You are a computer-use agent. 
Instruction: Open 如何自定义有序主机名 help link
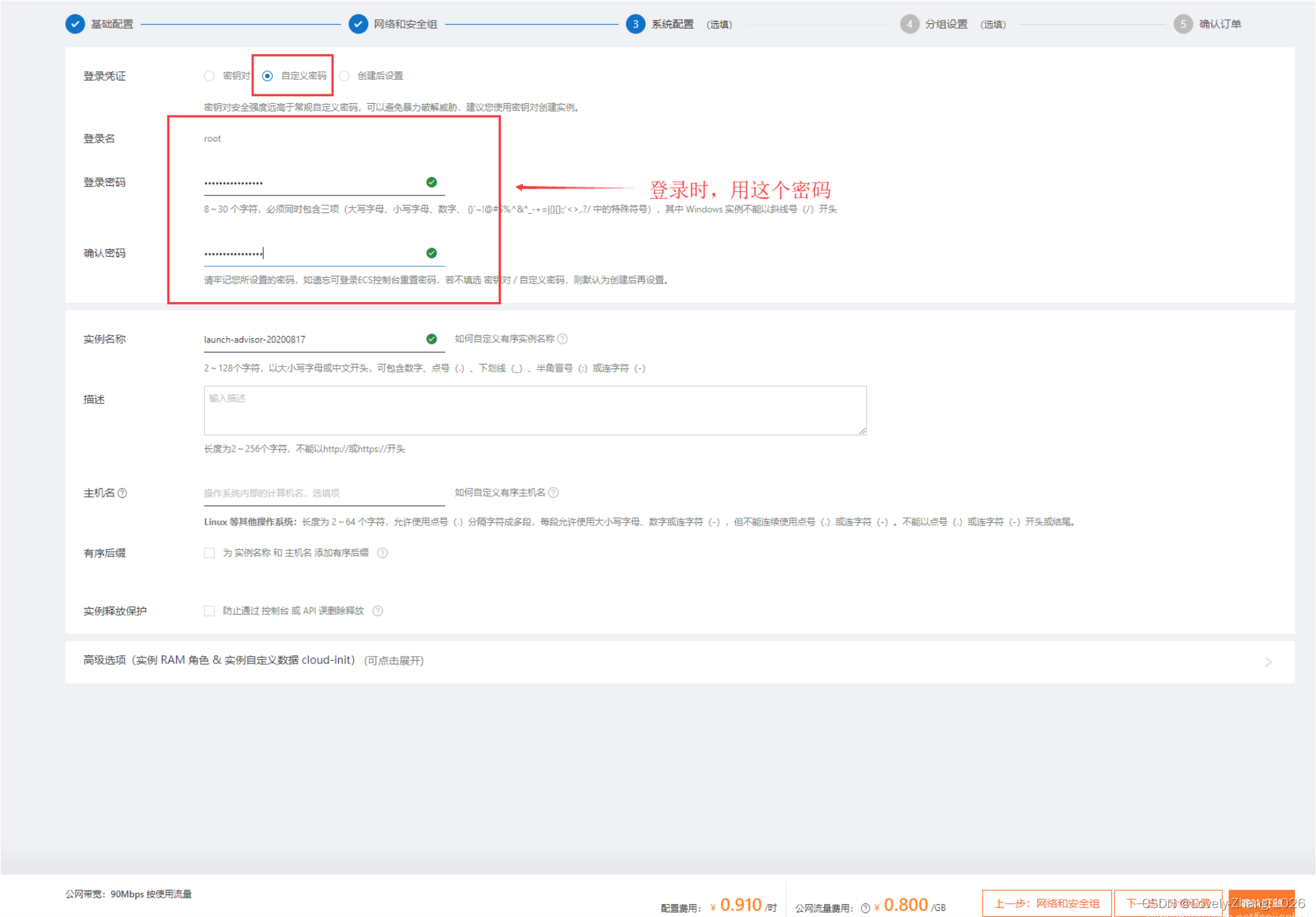pyautogui.click(x=500, y=493)
